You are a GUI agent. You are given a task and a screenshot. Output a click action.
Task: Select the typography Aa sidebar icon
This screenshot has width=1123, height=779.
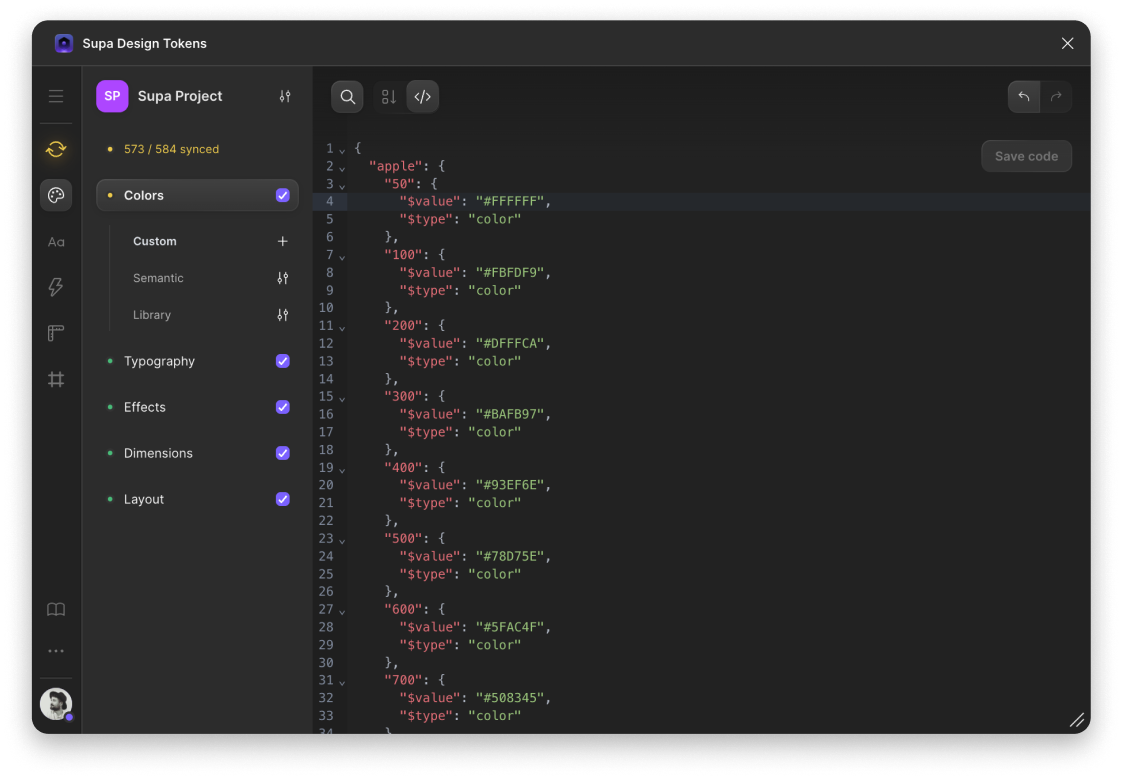(x=56, y=242)
